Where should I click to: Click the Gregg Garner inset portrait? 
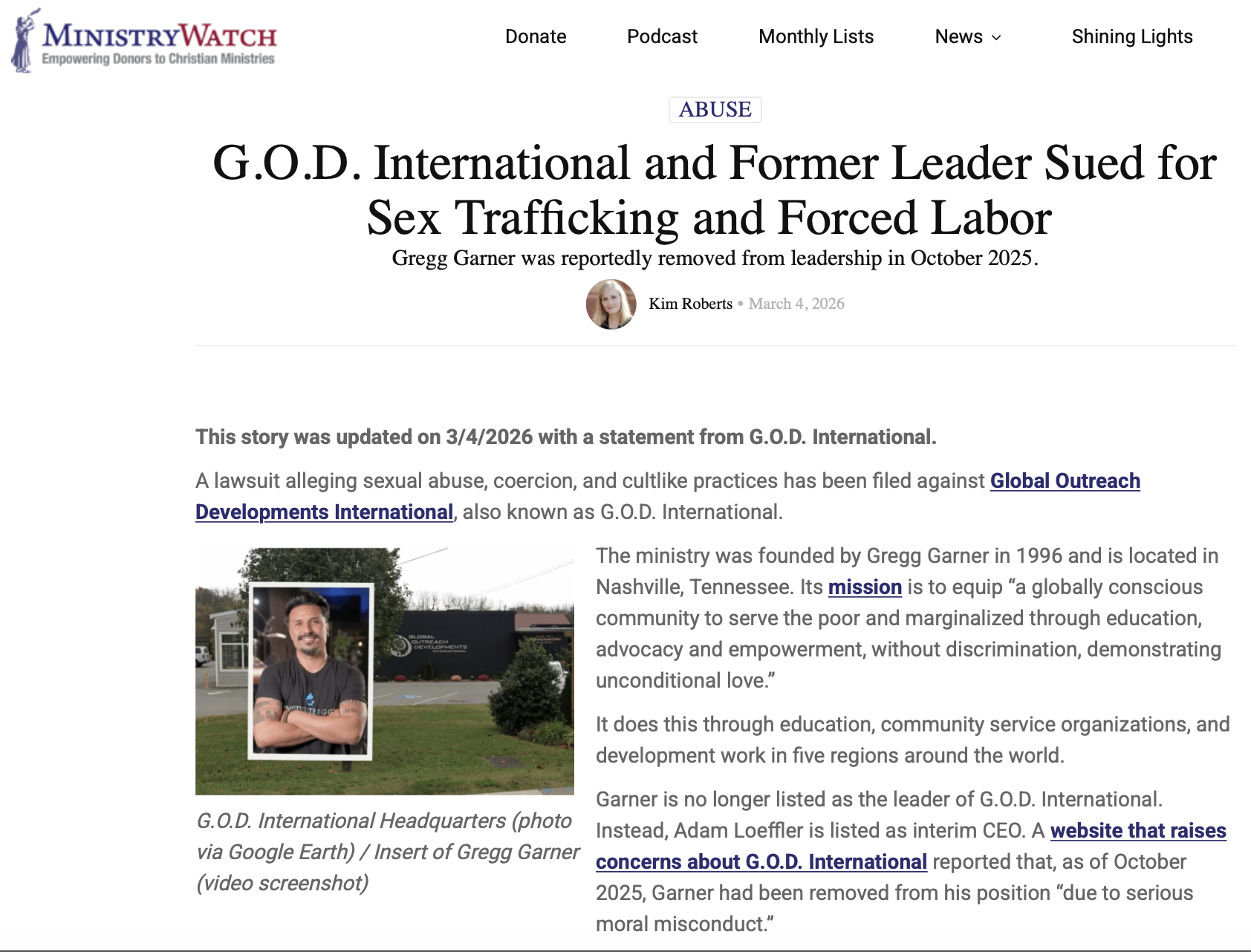coord(311,671)
